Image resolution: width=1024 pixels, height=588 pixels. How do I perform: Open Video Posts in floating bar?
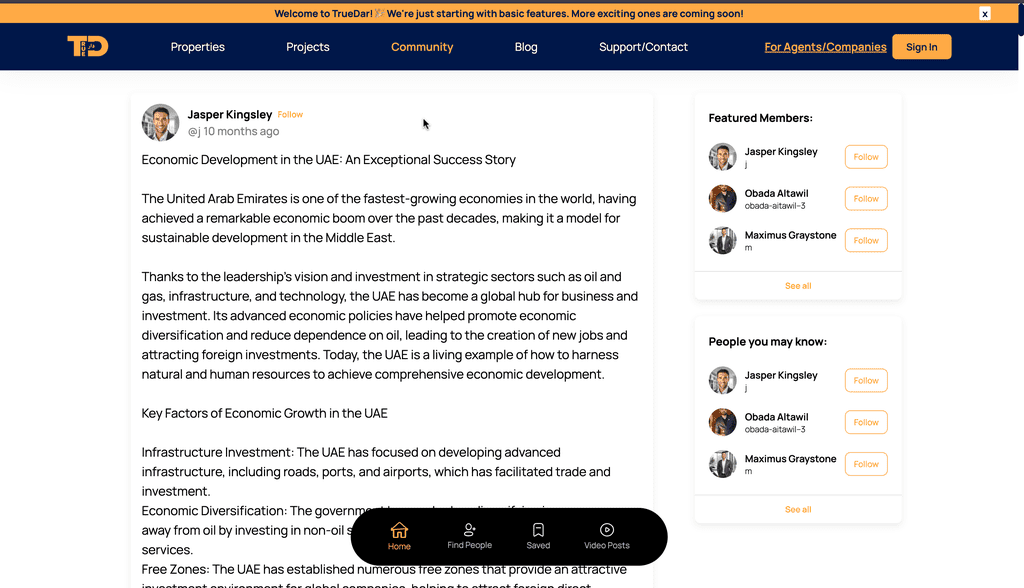(x=607, y=536)
